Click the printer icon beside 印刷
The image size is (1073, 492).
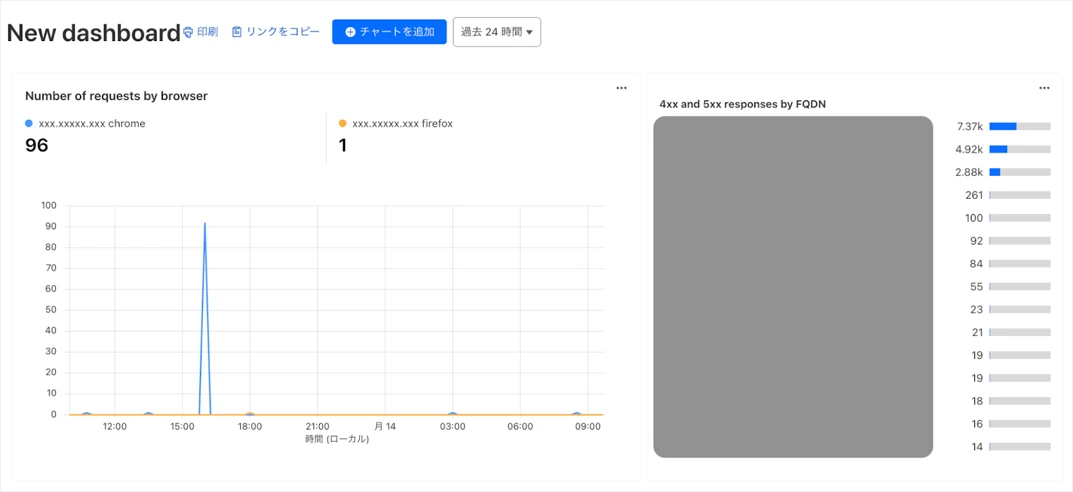(x=188, y=32)
